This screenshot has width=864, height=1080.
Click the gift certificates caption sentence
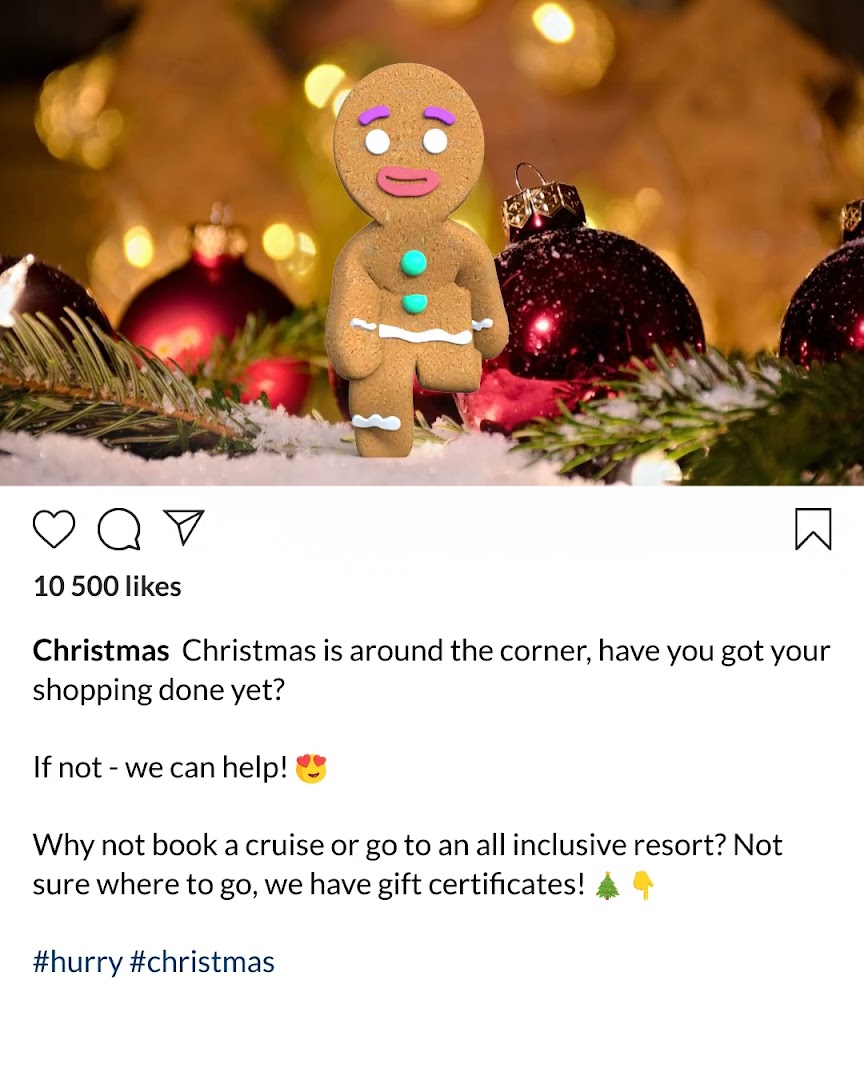point(407,864)
